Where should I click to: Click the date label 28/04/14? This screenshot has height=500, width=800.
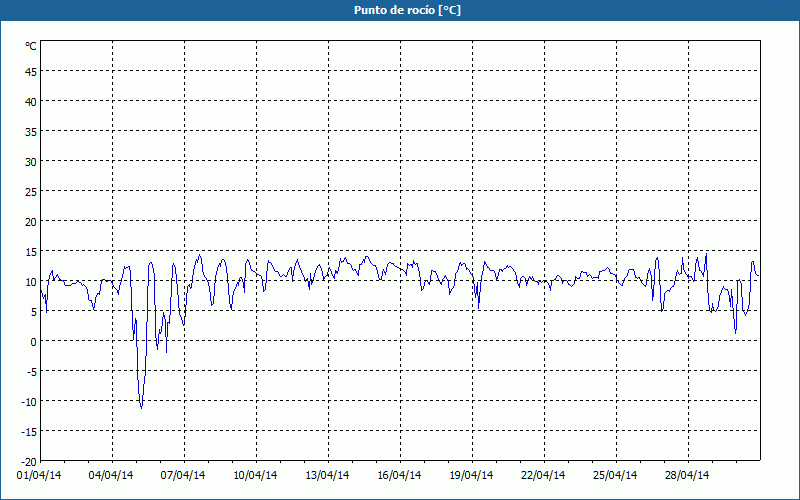[687, 475]
